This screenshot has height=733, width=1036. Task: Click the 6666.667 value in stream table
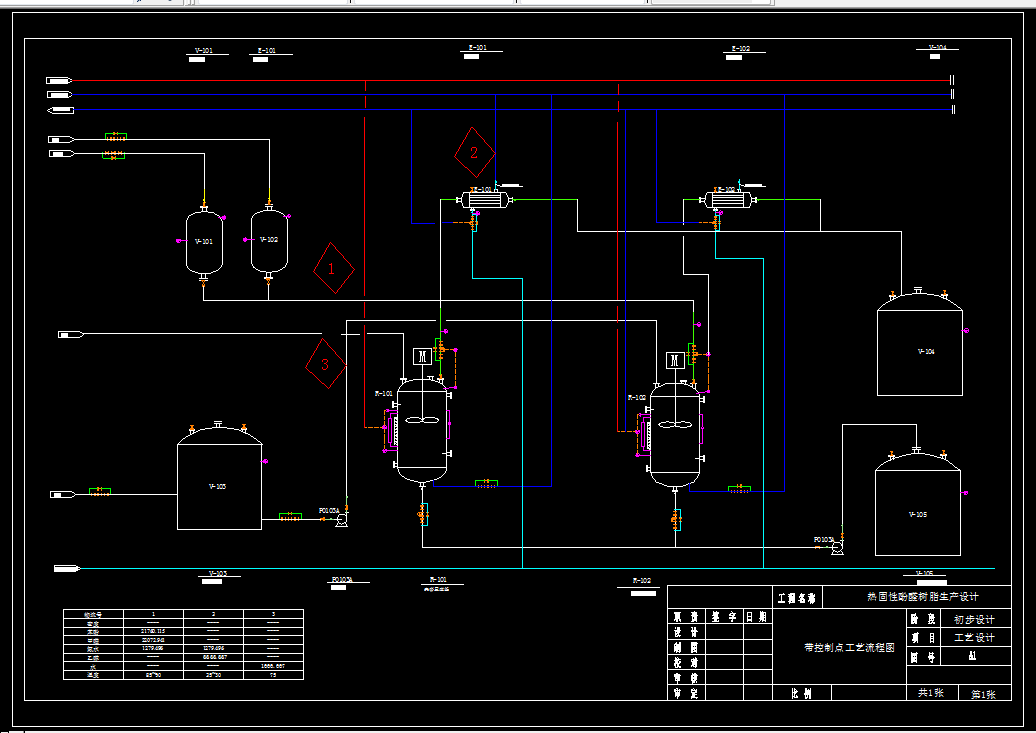213,657
